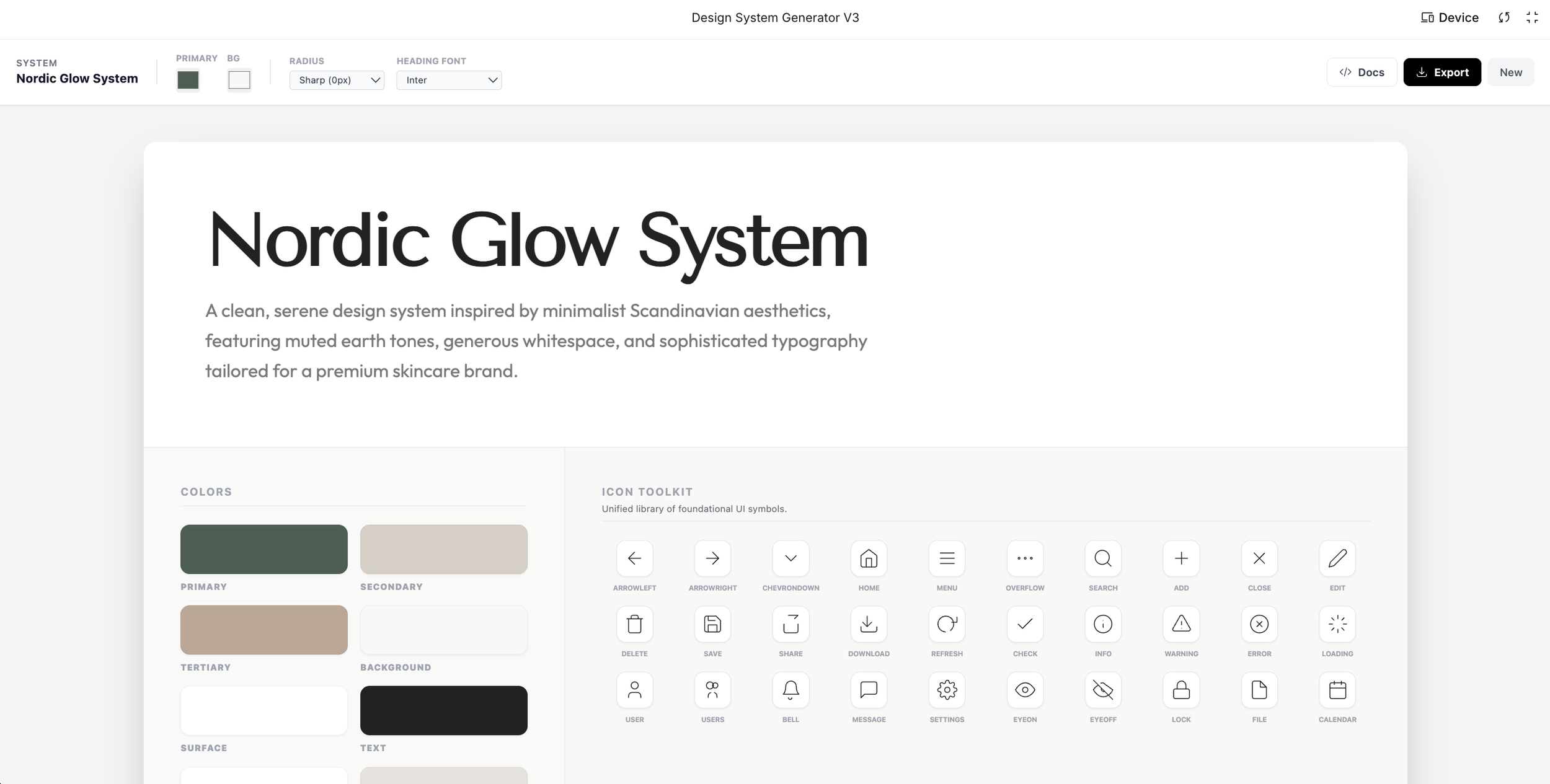The height and width of the screenshot is (784, 1550).
Task: Open the Radius dropdown
Action: pos(337,80)
